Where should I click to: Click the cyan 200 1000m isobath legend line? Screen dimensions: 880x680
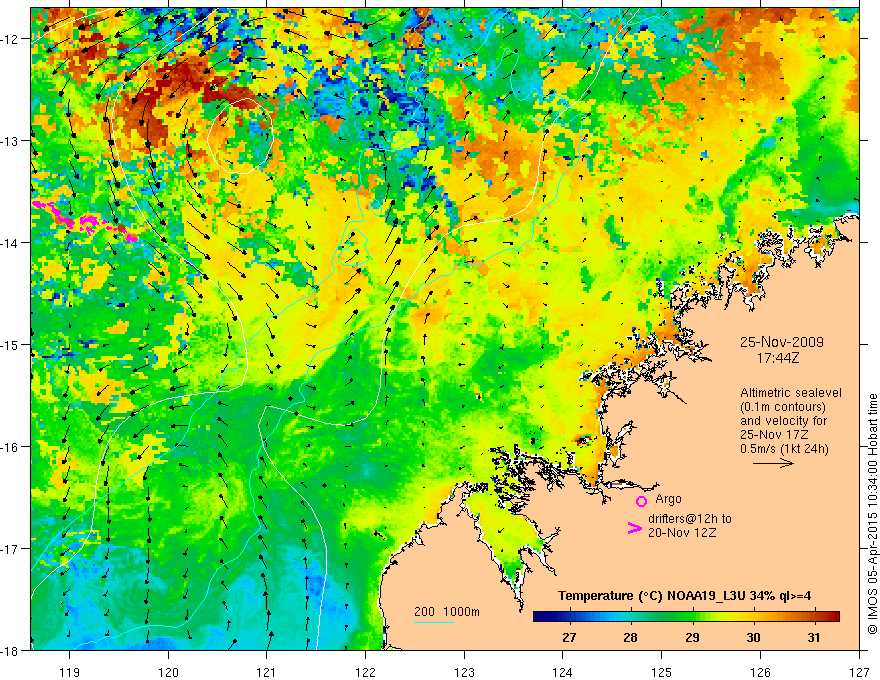434,622
